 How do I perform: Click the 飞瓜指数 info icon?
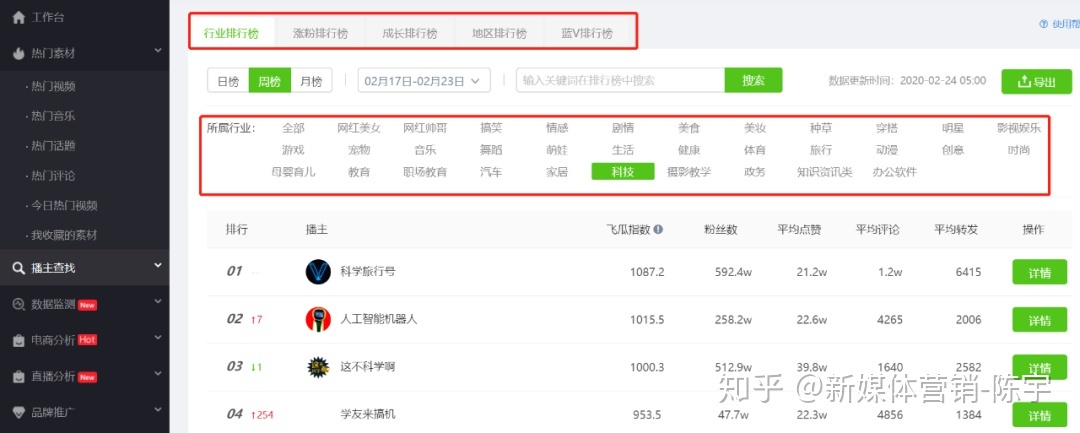pos(658,229)
